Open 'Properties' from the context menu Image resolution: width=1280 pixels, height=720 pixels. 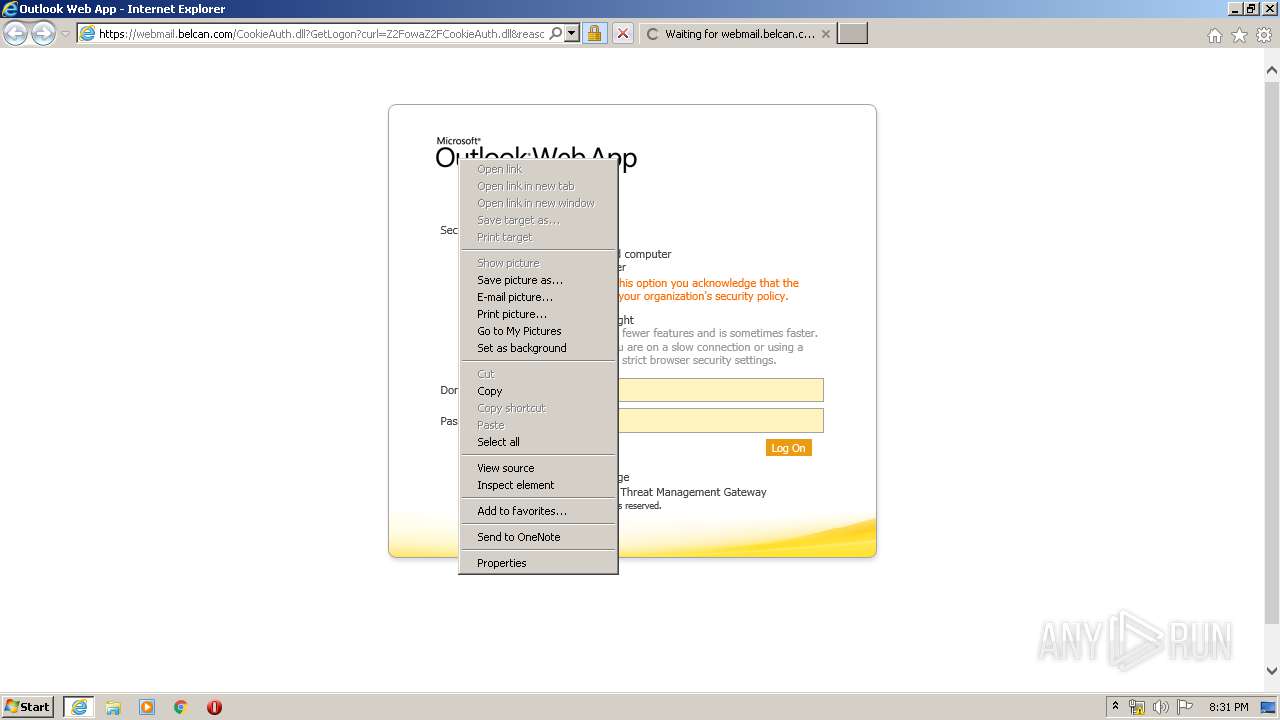(x=538, y=563)
